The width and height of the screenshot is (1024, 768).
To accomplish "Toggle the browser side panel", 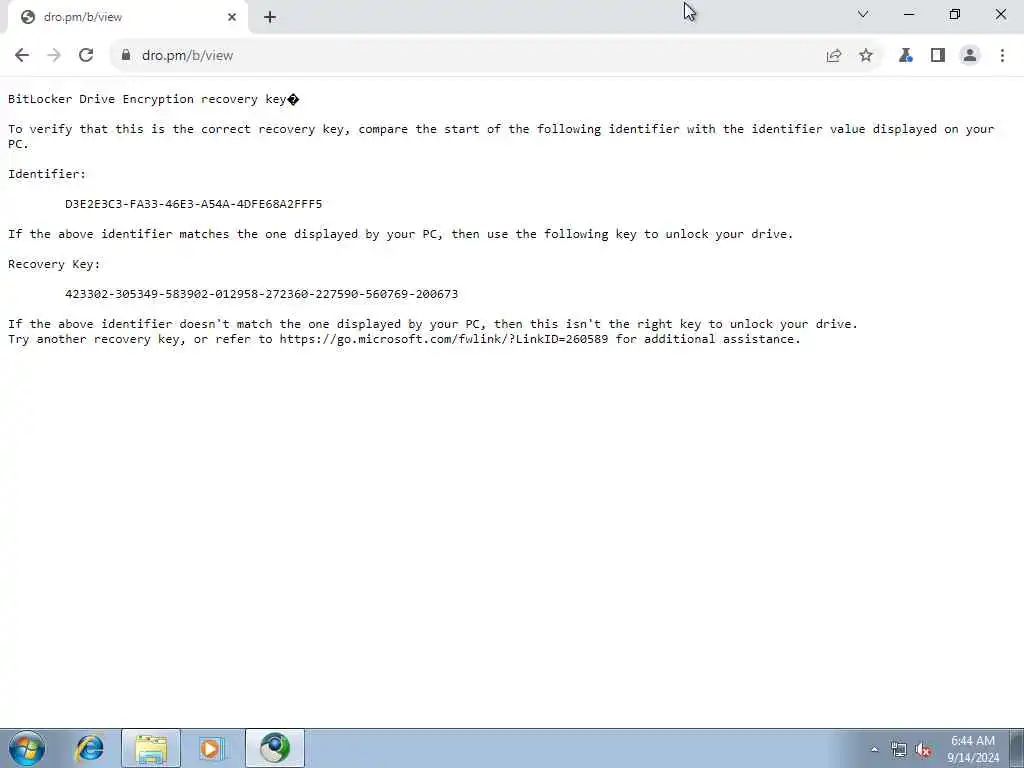I will [938, 56].
